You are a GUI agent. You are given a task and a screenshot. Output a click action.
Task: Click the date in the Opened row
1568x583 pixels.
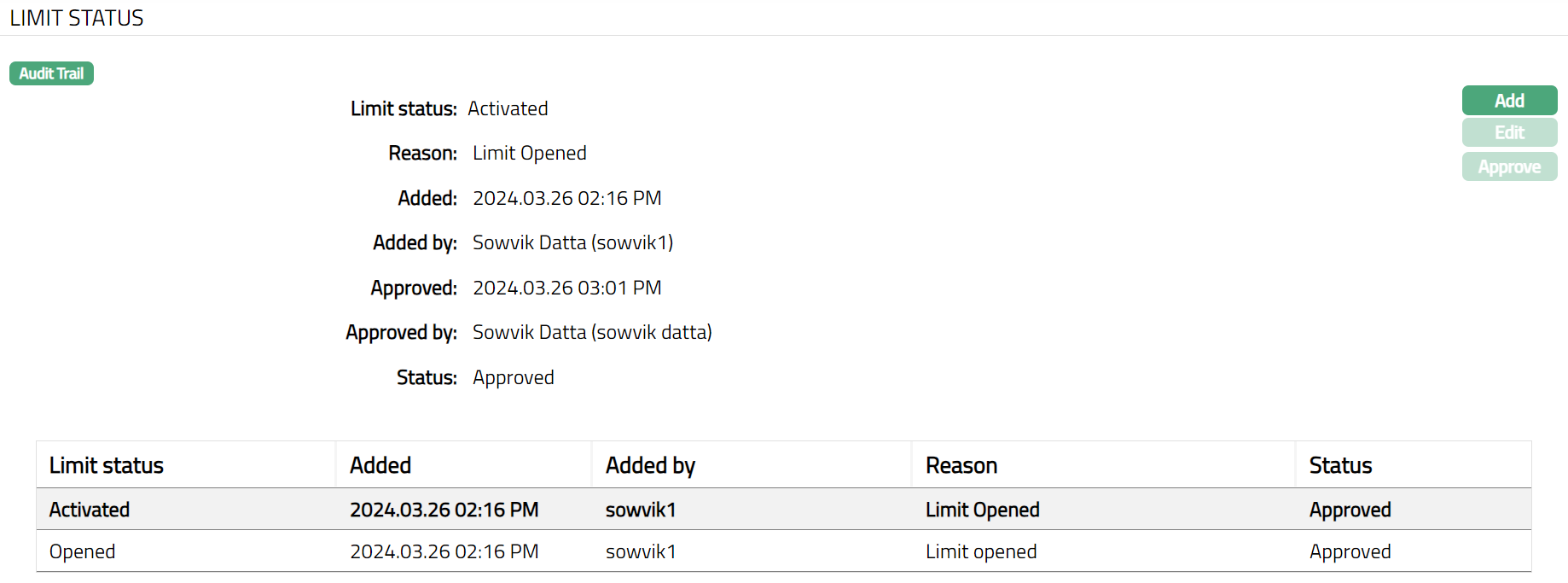click(444, 551)
